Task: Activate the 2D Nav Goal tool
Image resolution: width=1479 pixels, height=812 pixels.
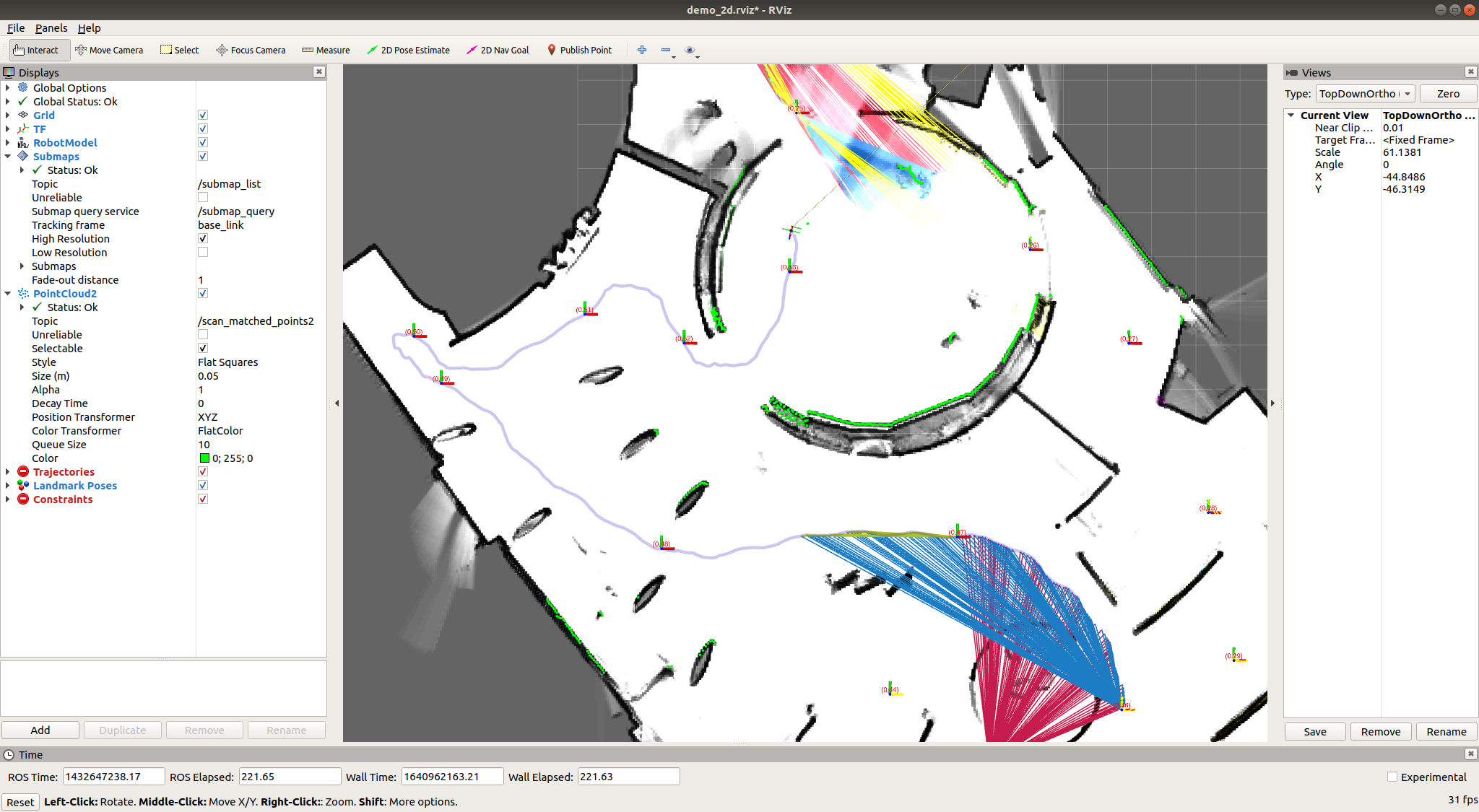Action: 498,50
